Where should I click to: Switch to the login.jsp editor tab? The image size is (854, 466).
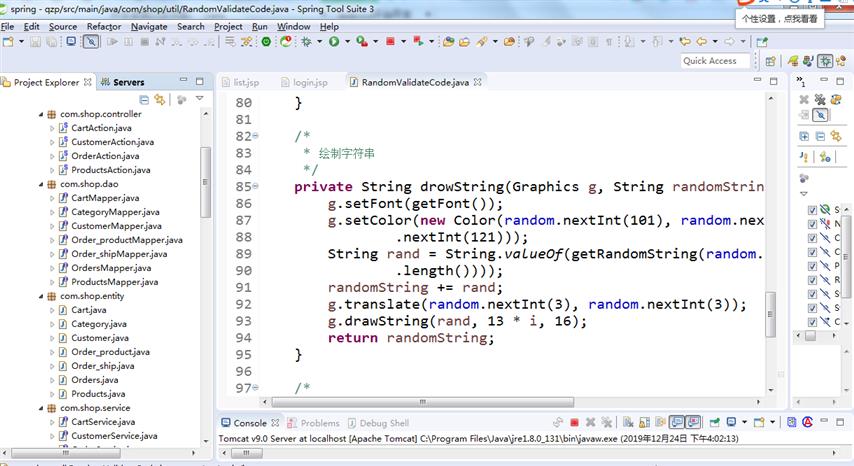coord(310,82)
